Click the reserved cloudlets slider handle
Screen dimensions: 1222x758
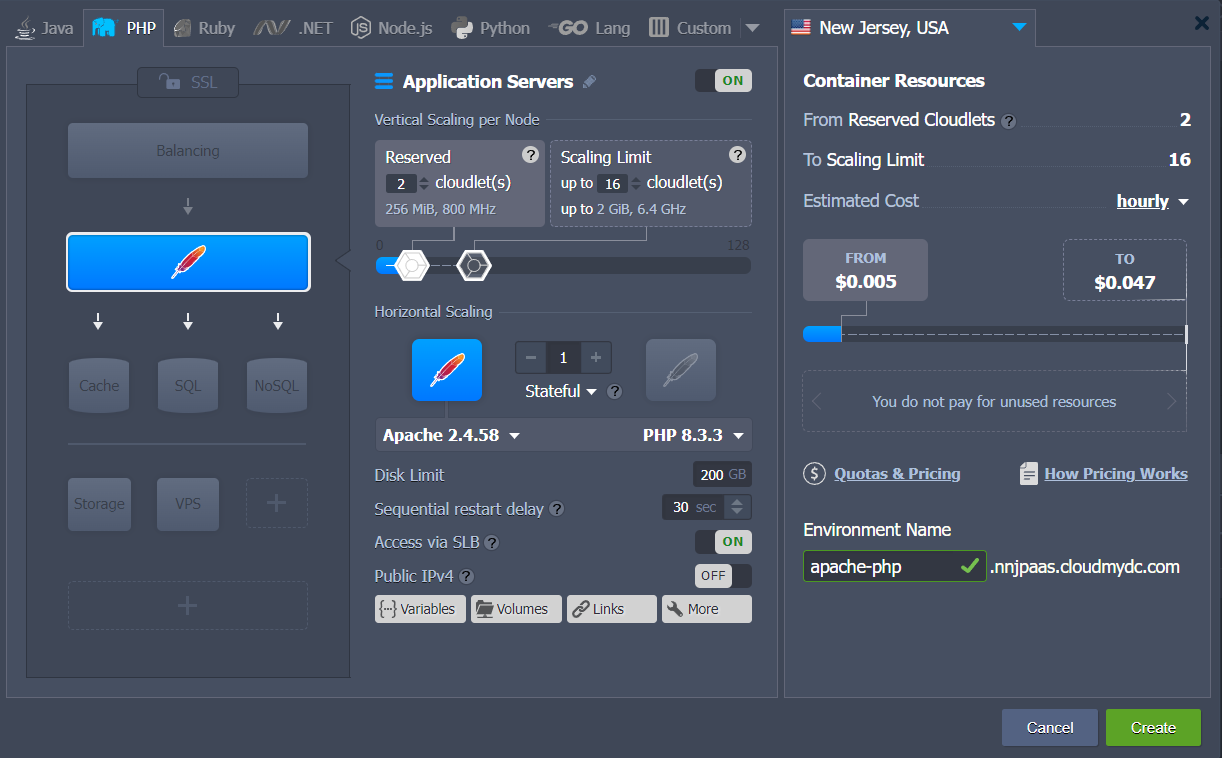click(412, 265)
